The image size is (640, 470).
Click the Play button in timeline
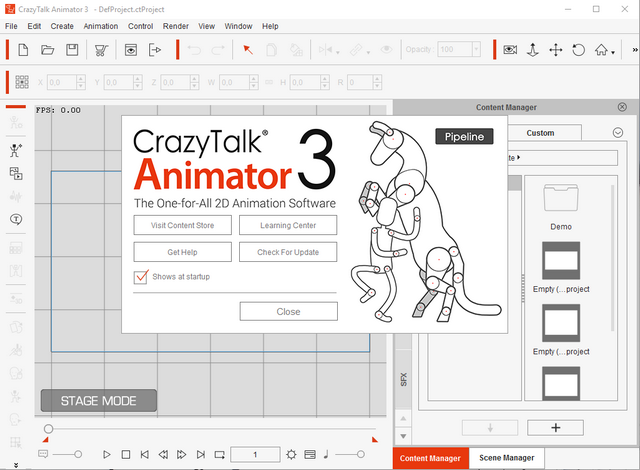click(107, 455)
